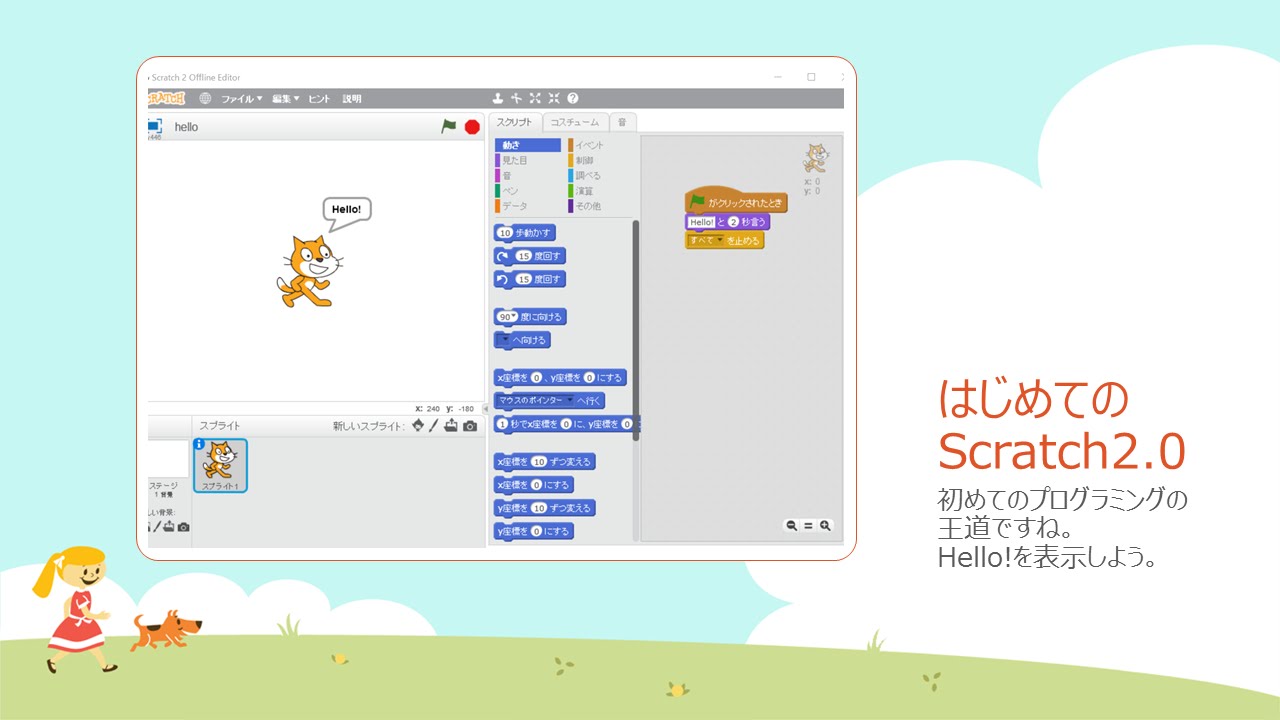Open the すべて dropdown in を止める block
Image resolution: width=1280 pixels, height=720 pixels.
706,240
